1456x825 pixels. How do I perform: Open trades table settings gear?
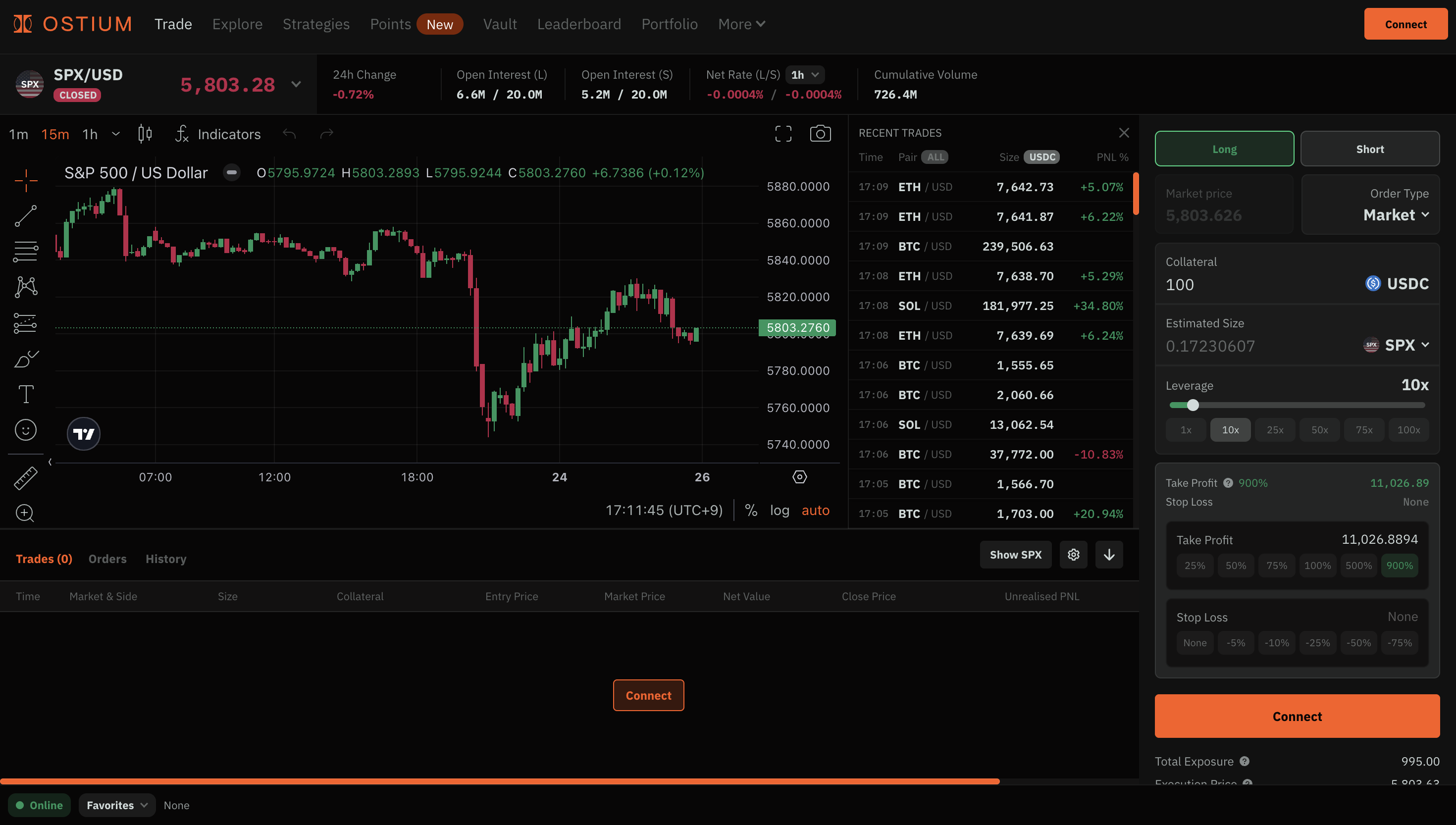point(1073,555)
